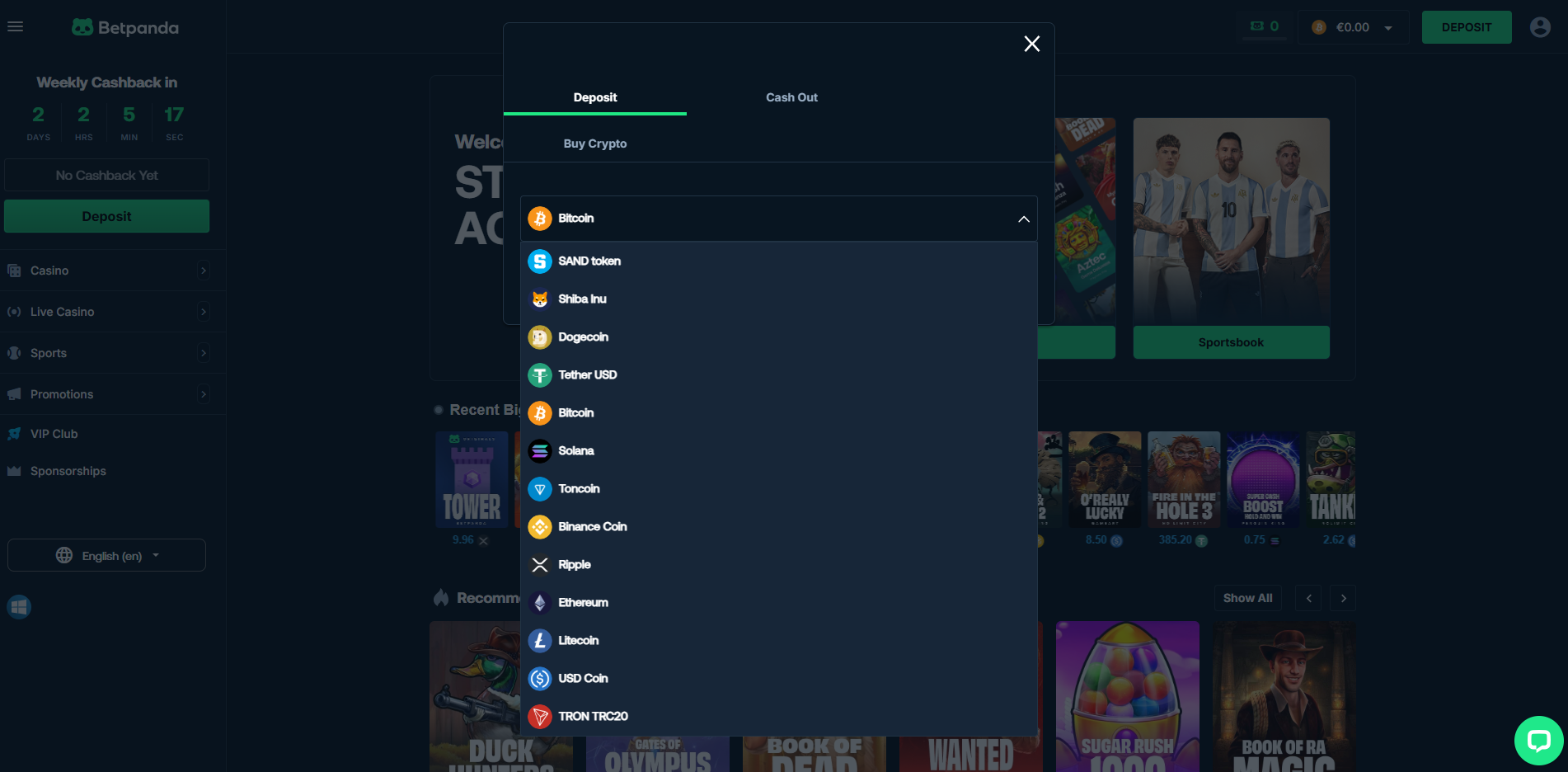The width and height of the screenshot is (1568, 772).
Task: Click the sidebar Deposit button
Action: click(x=106, y=216)
